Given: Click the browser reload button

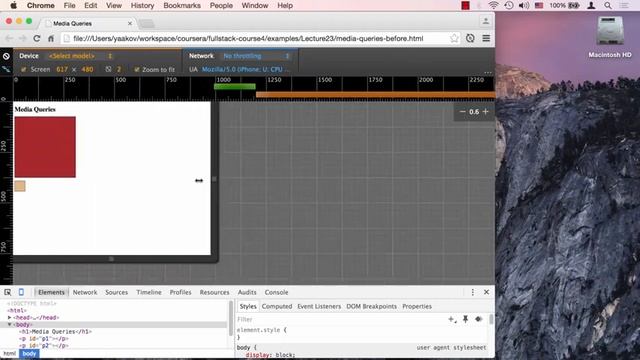Looking at the screenshot, I should [x=37, y=38].
